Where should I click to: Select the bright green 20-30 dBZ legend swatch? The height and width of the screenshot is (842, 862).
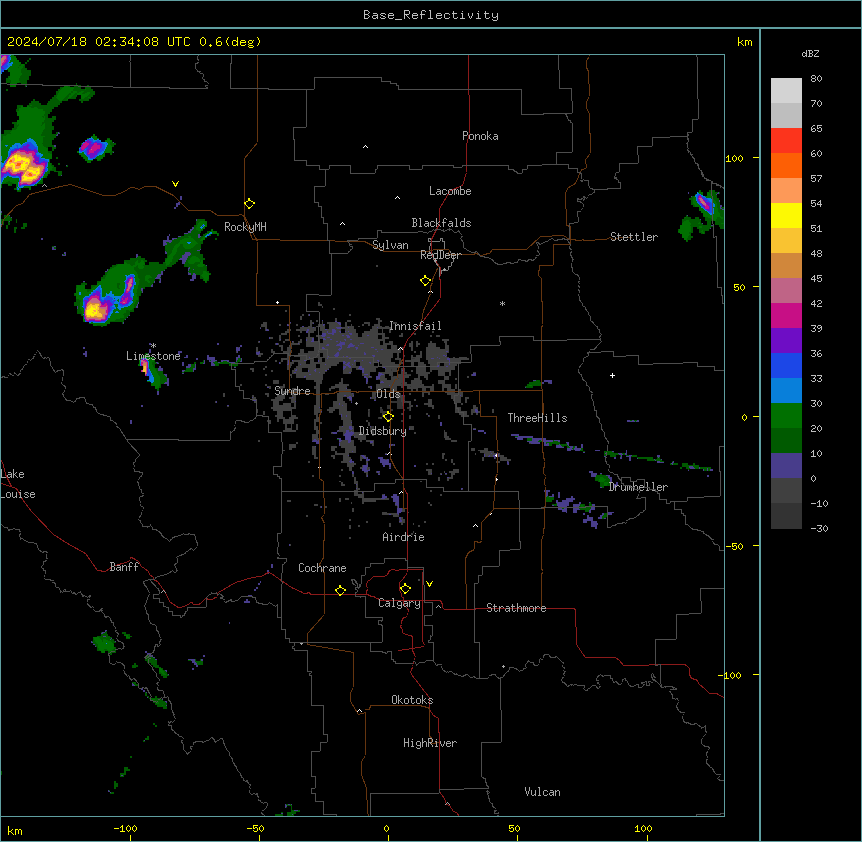pyautogui.click(x=786, y=416)
